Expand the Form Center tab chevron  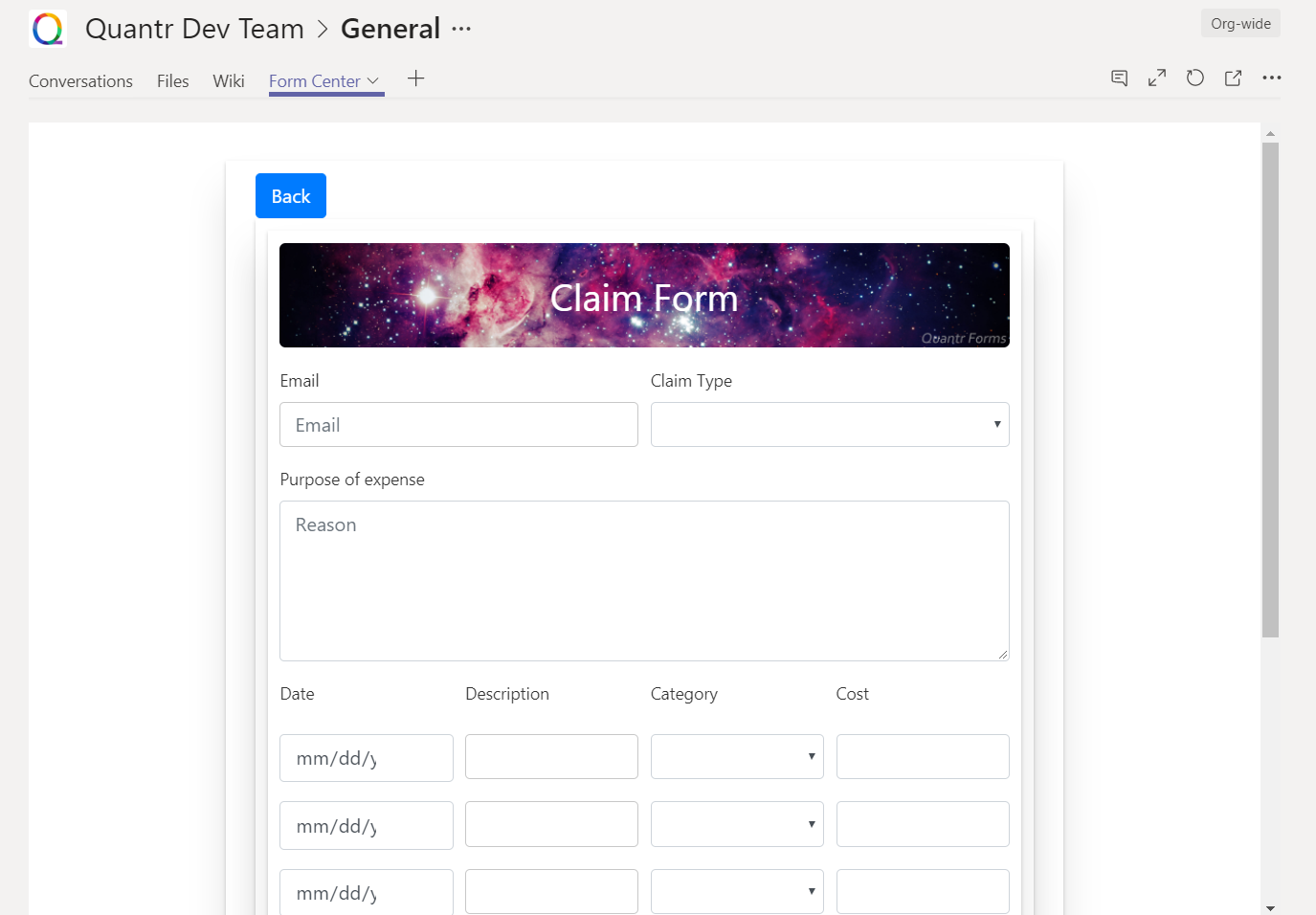click(x=373, y=81)
